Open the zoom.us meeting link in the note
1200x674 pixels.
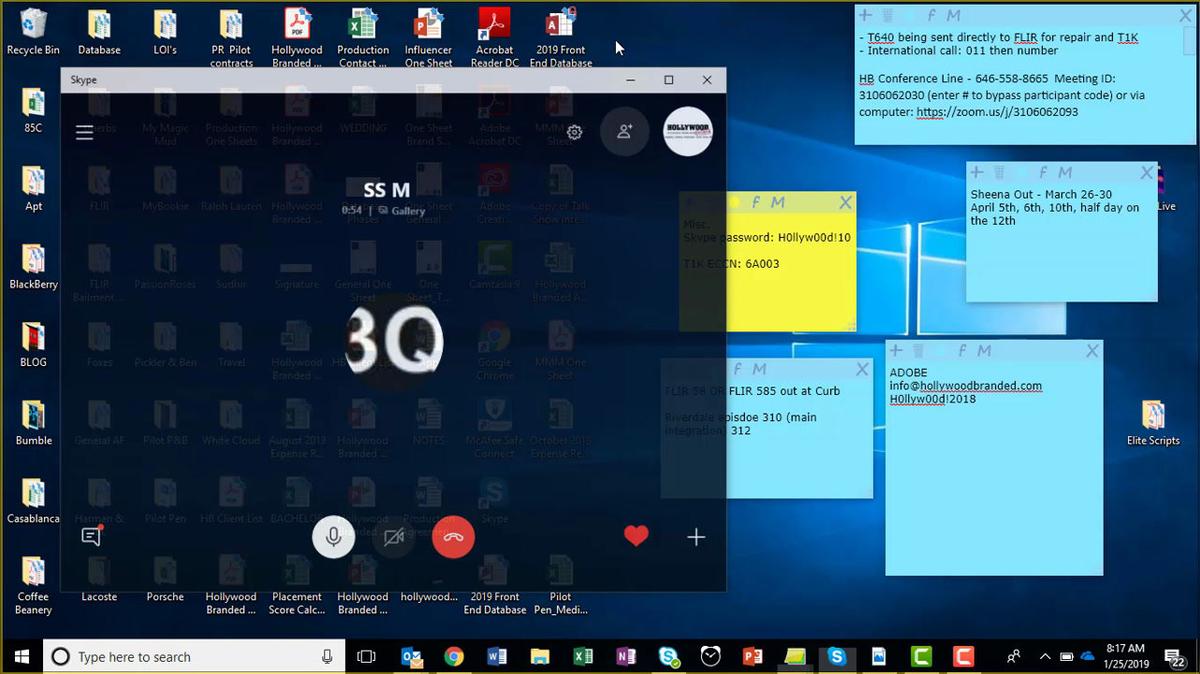(997, 112)
